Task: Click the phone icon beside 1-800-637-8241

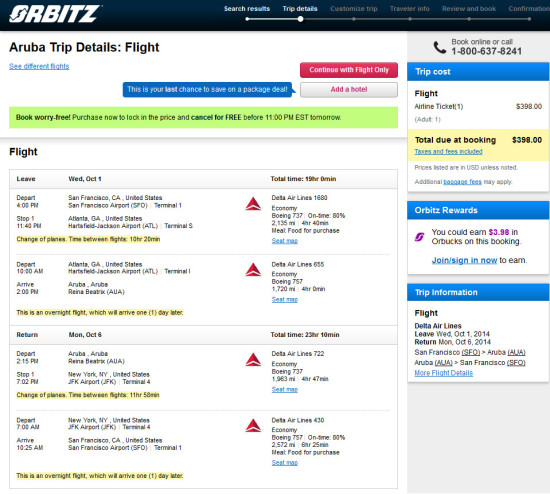Action: tap(440, 47)
